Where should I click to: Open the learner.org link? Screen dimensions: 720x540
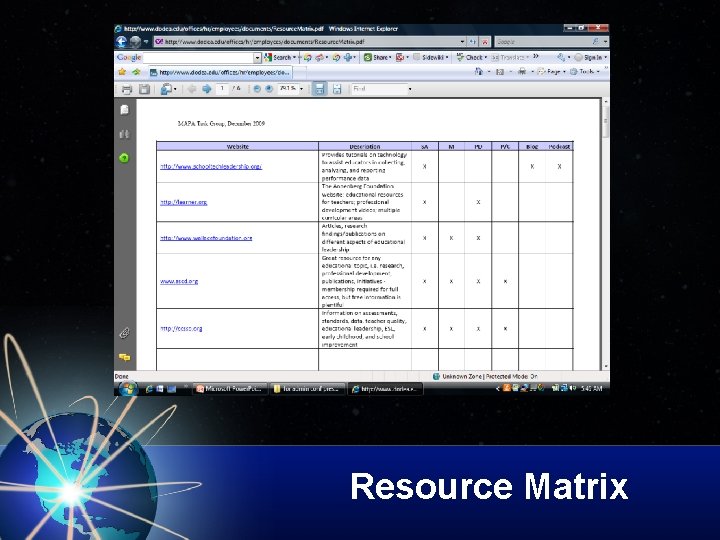point(184,202)
